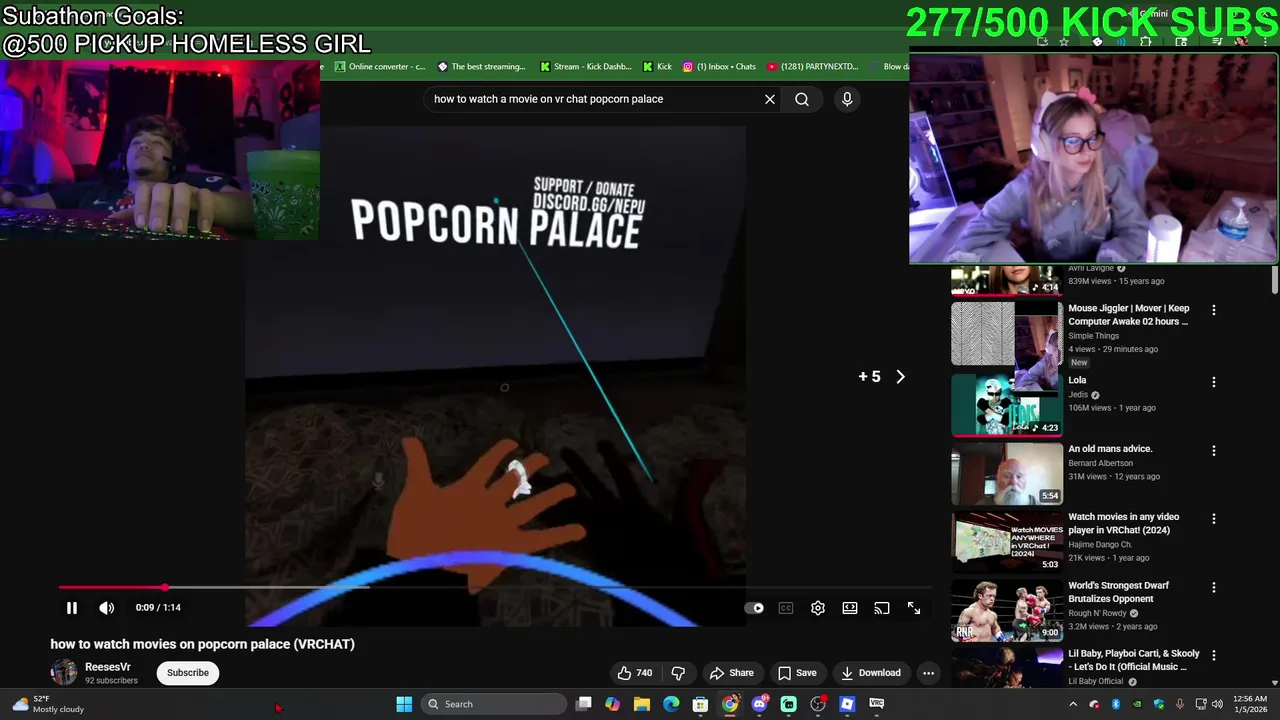This screenshot has height=720, width=1280.
Task: Click the cast to TV icon
Action: coord(882,608)
